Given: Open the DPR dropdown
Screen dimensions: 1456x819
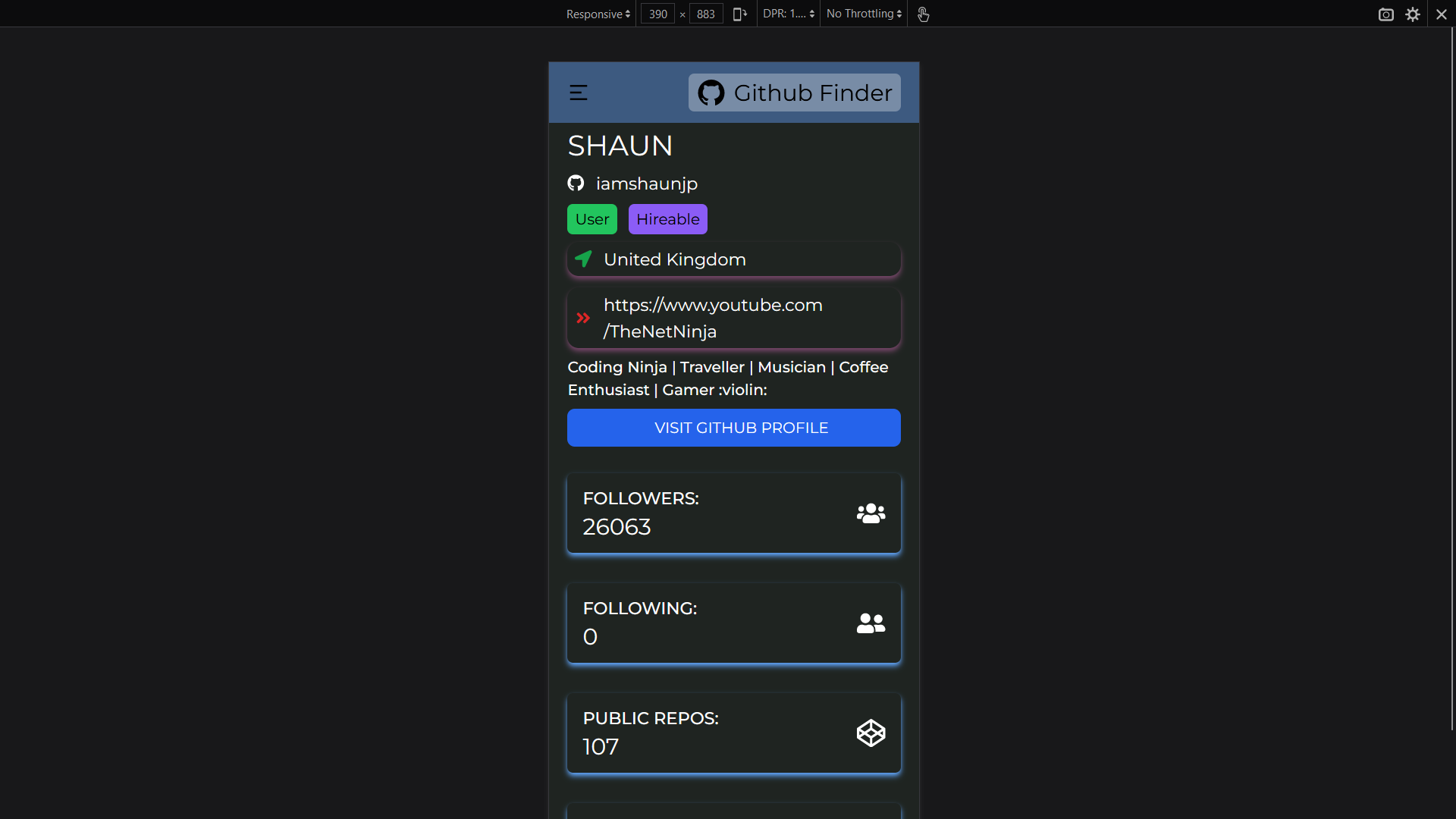Looking at the screenshot, I should 788,13.
